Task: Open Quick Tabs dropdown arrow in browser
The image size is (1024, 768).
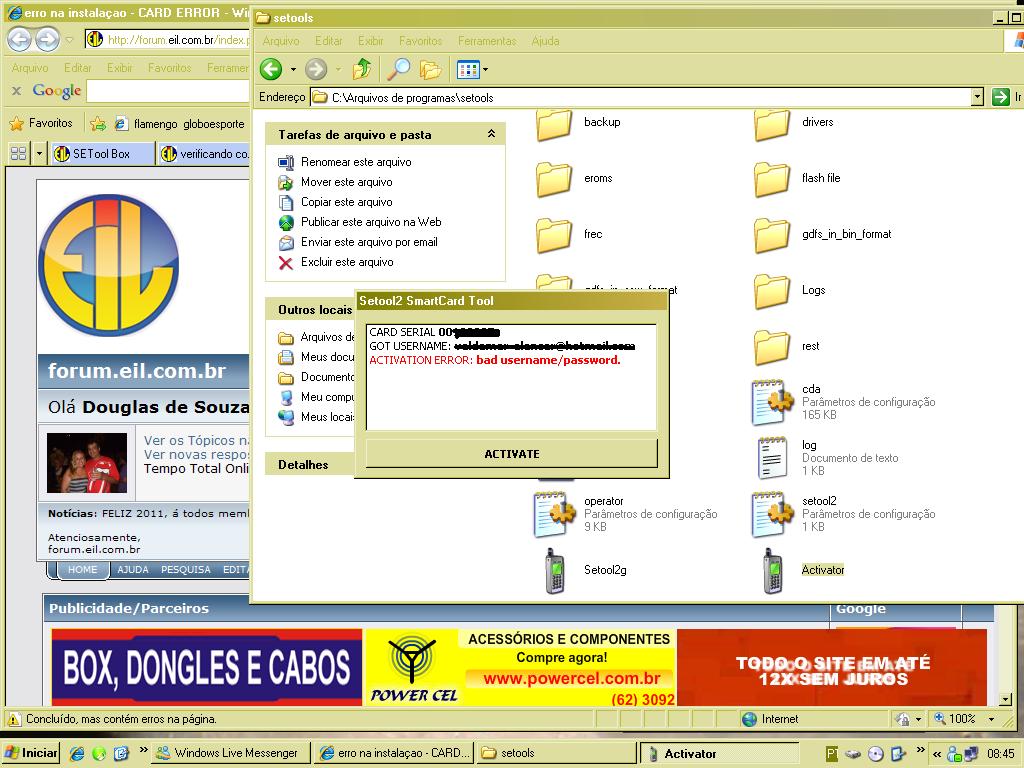Action: pos(39,154)
